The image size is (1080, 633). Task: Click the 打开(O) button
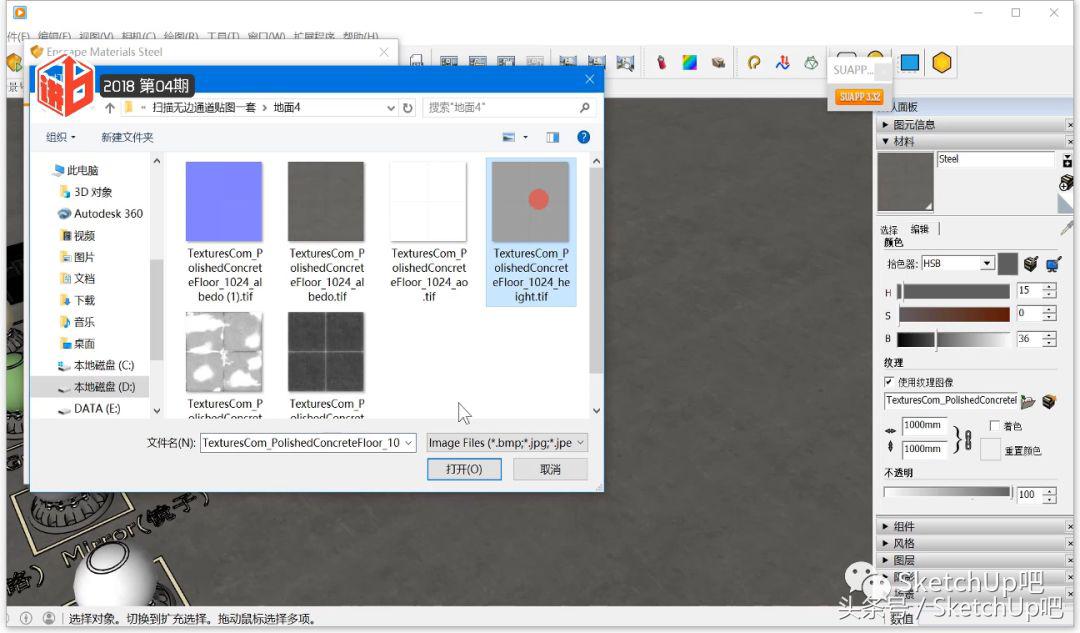[464, 469]
